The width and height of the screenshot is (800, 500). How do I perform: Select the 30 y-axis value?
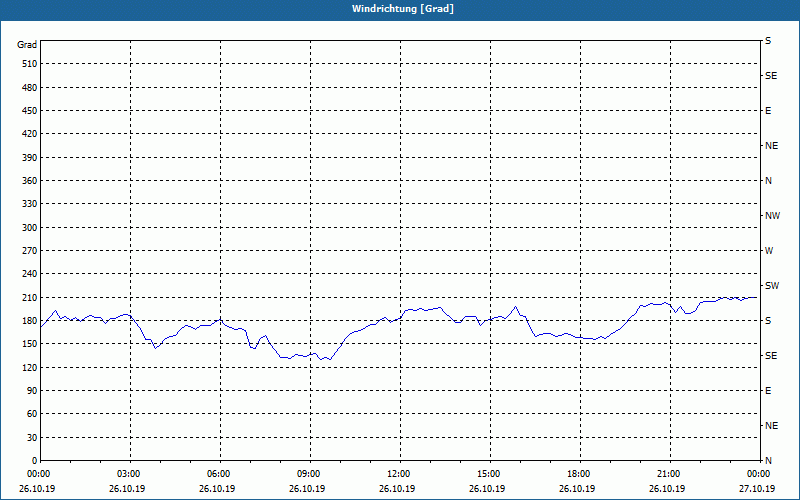[33, 438]
